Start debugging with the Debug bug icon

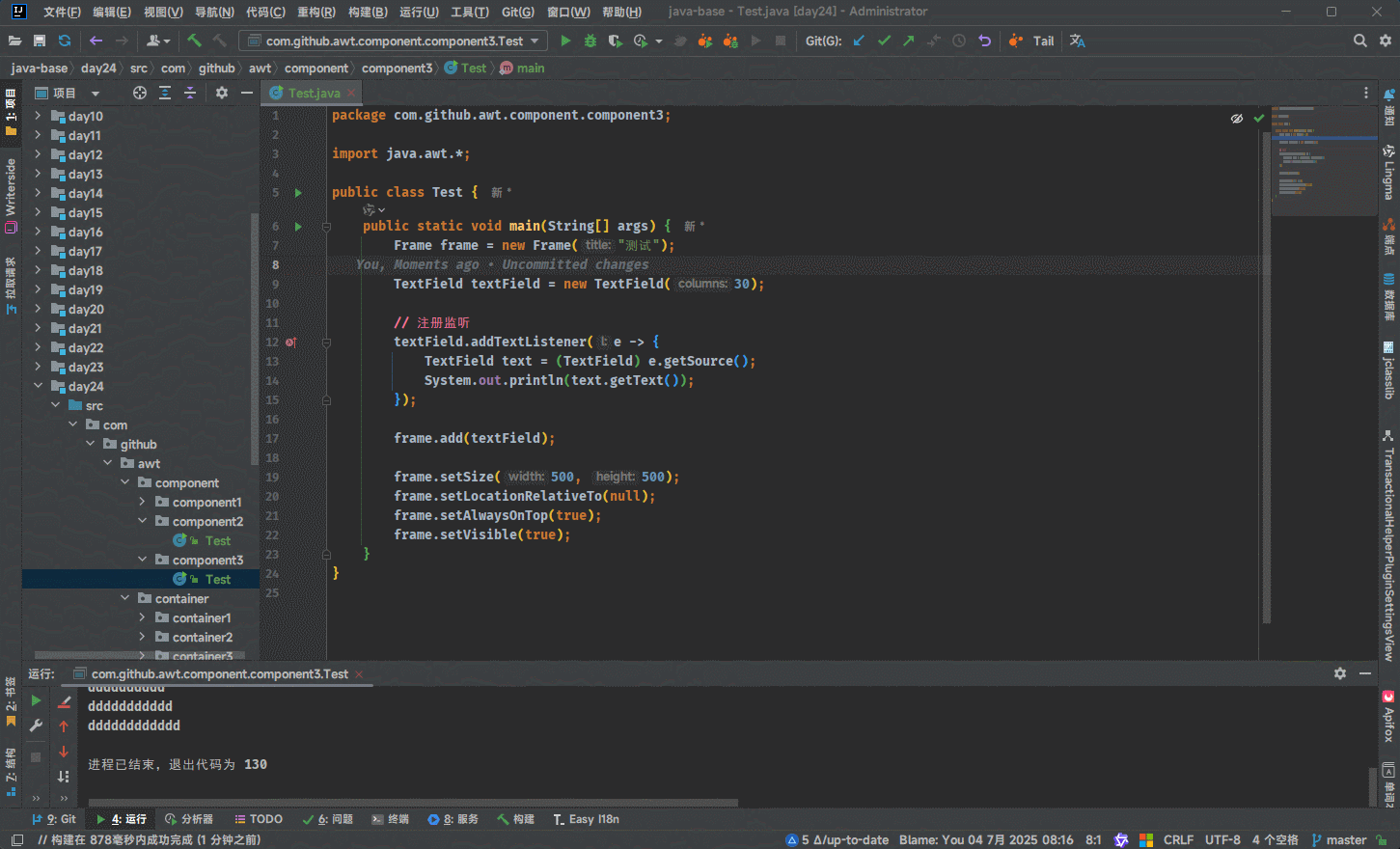590,41
